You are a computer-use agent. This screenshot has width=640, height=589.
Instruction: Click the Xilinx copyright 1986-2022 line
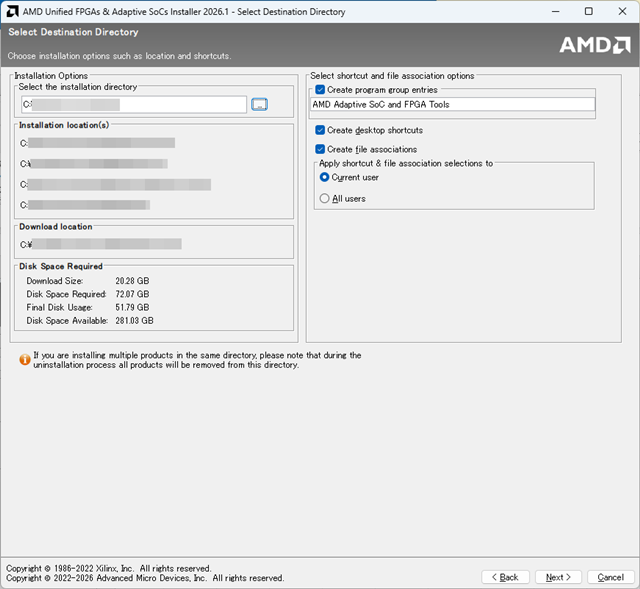pyautogui.click(x=109, y=568)
